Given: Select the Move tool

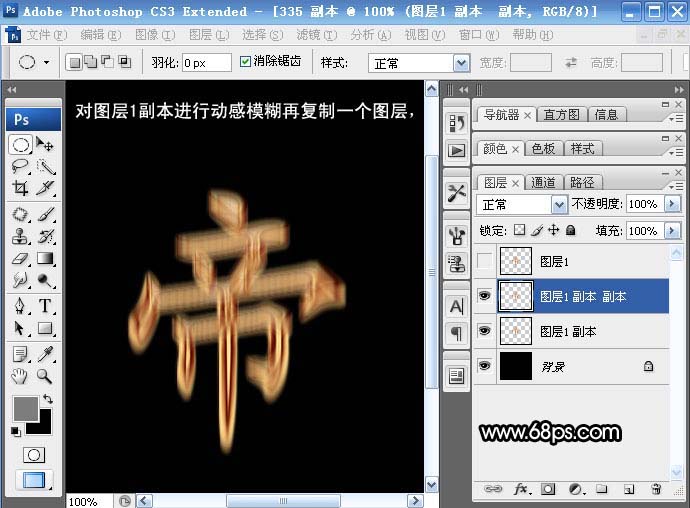Looking at the screenshot, I should click(x=45, y=144).
